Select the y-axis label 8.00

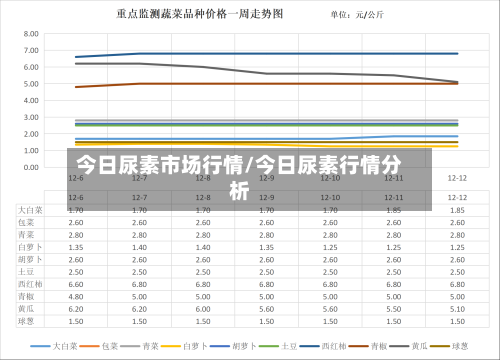31,34
